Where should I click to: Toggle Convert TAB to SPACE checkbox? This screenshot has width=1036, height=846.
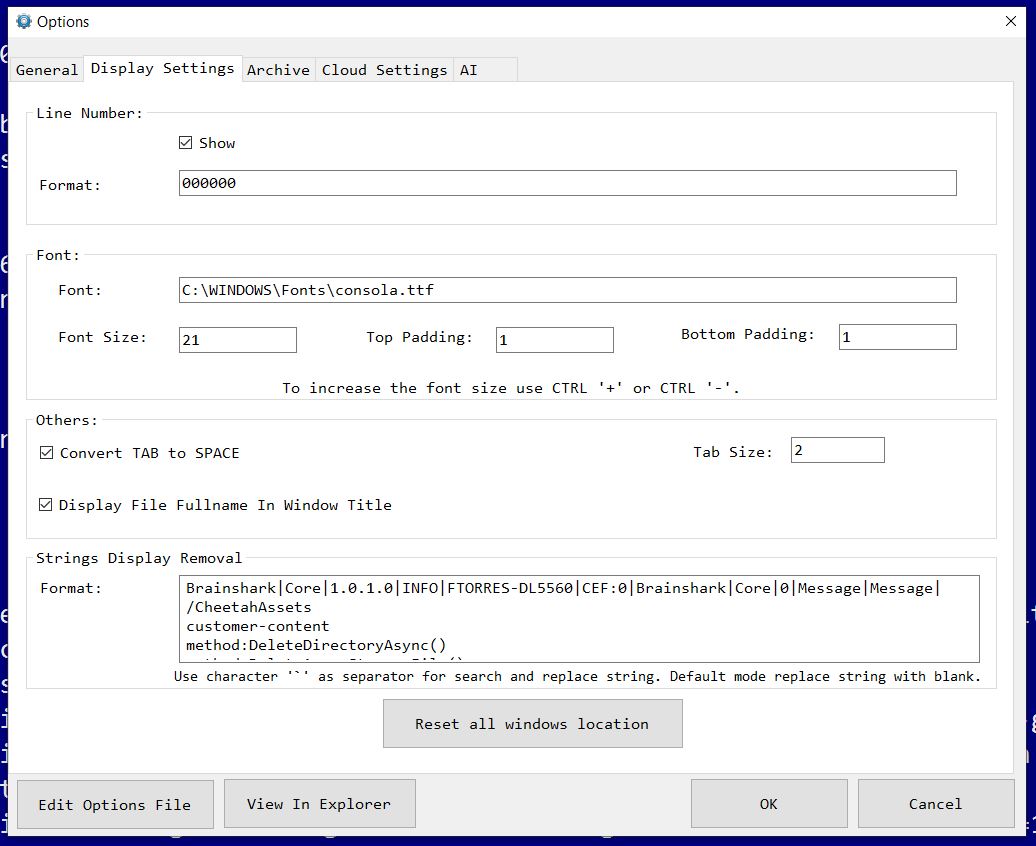click(x=46, y=453)
